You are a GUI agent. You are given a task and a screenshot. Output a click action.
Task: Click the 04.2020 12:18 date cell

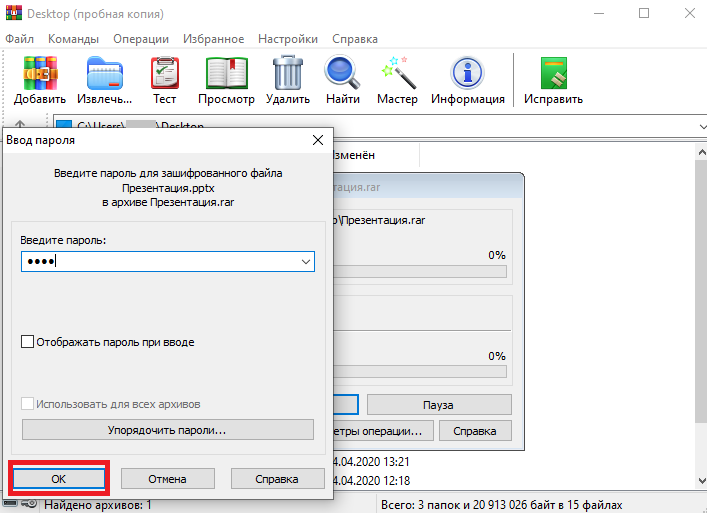tap(372, 481)
